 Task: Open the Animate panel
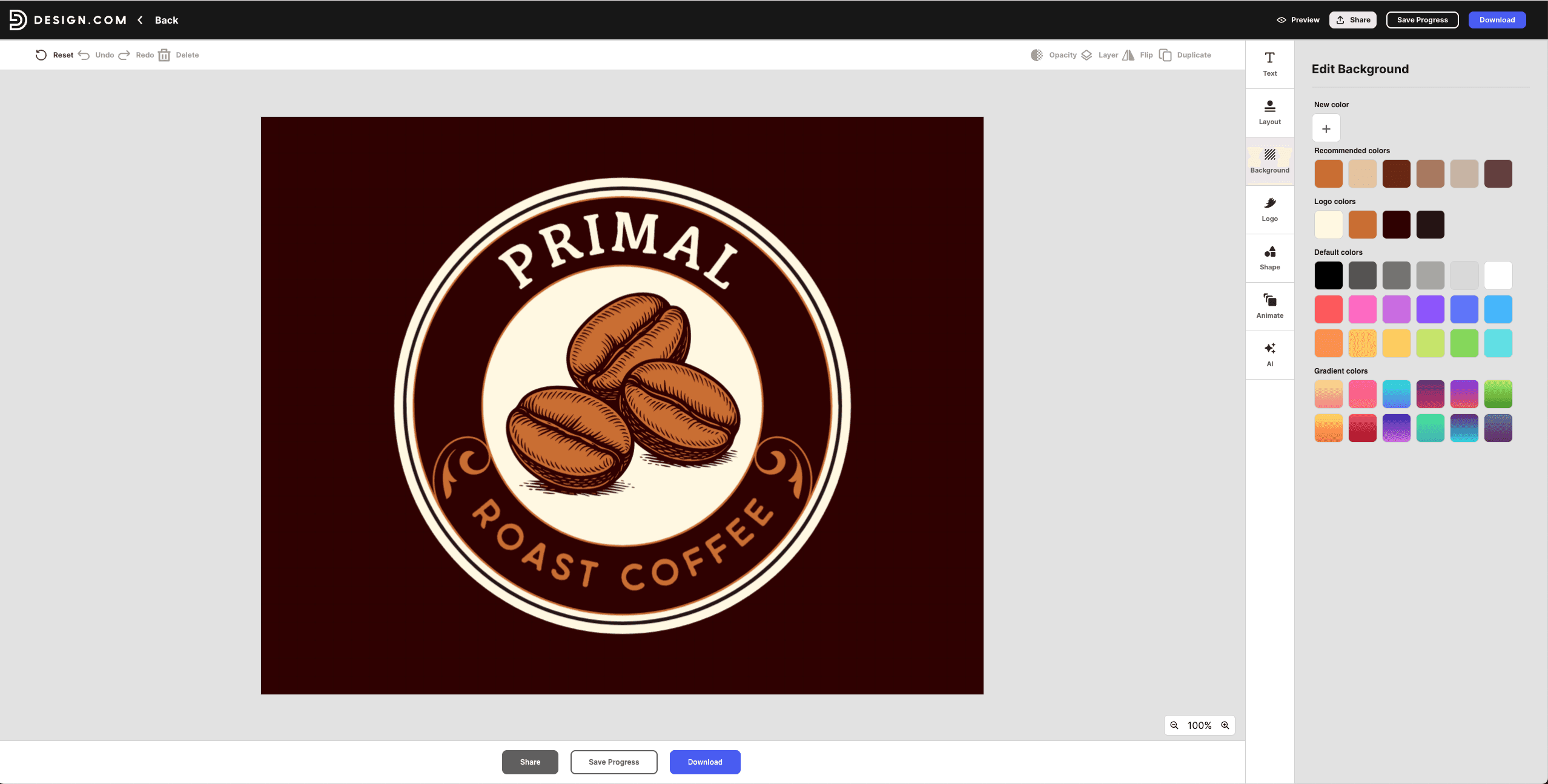click(1269, 306)
